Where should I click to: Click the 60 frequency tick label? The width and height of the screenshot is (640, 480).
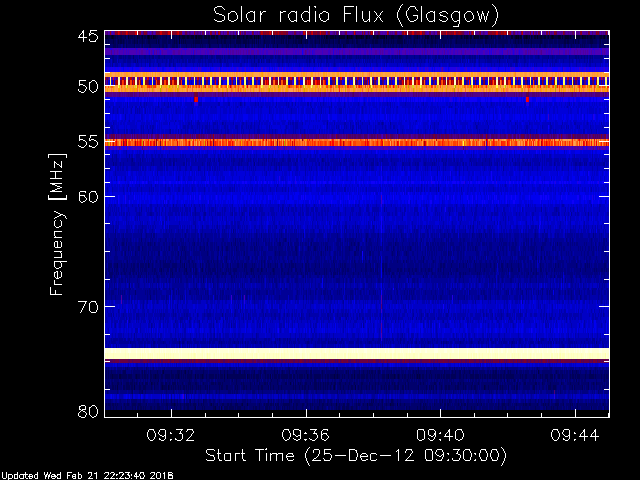click(88, 196)
